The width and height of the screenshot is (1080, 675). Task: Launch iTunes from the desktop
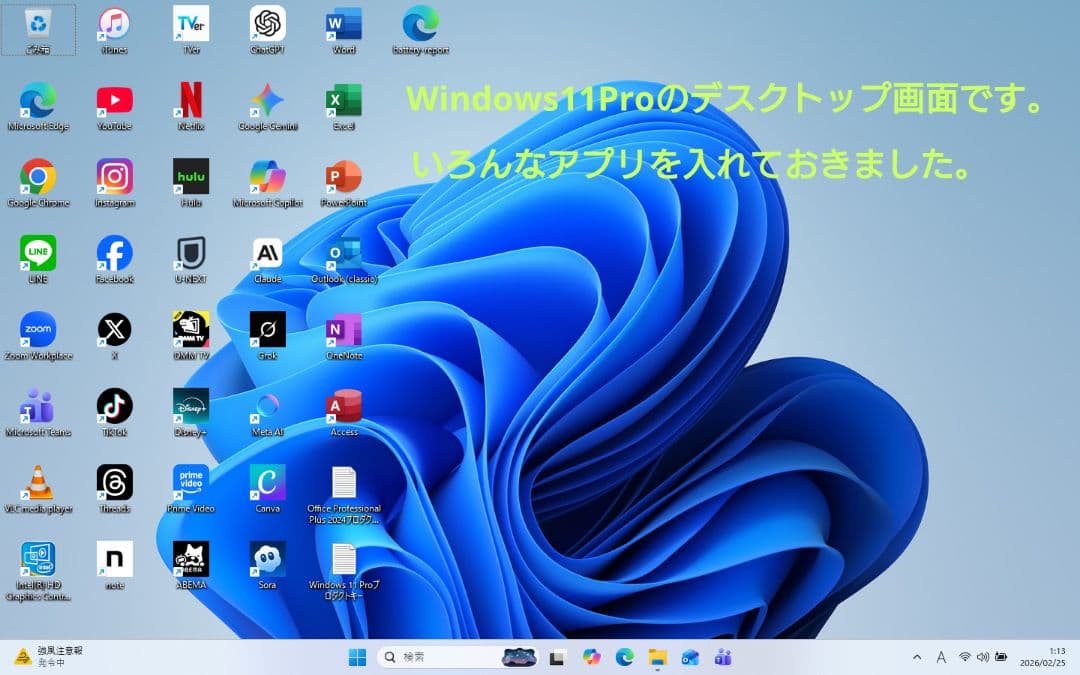click(x=114, y=30)
